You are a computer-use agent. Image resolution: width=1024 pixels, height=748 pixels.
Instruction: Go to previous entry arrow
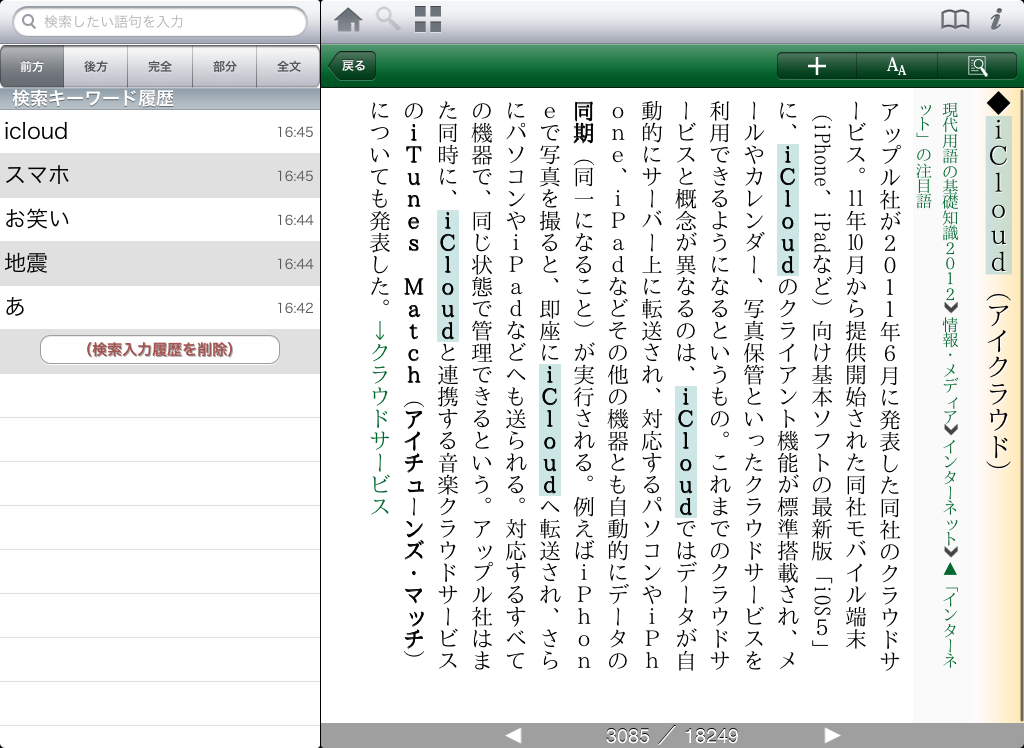point(513,736)
